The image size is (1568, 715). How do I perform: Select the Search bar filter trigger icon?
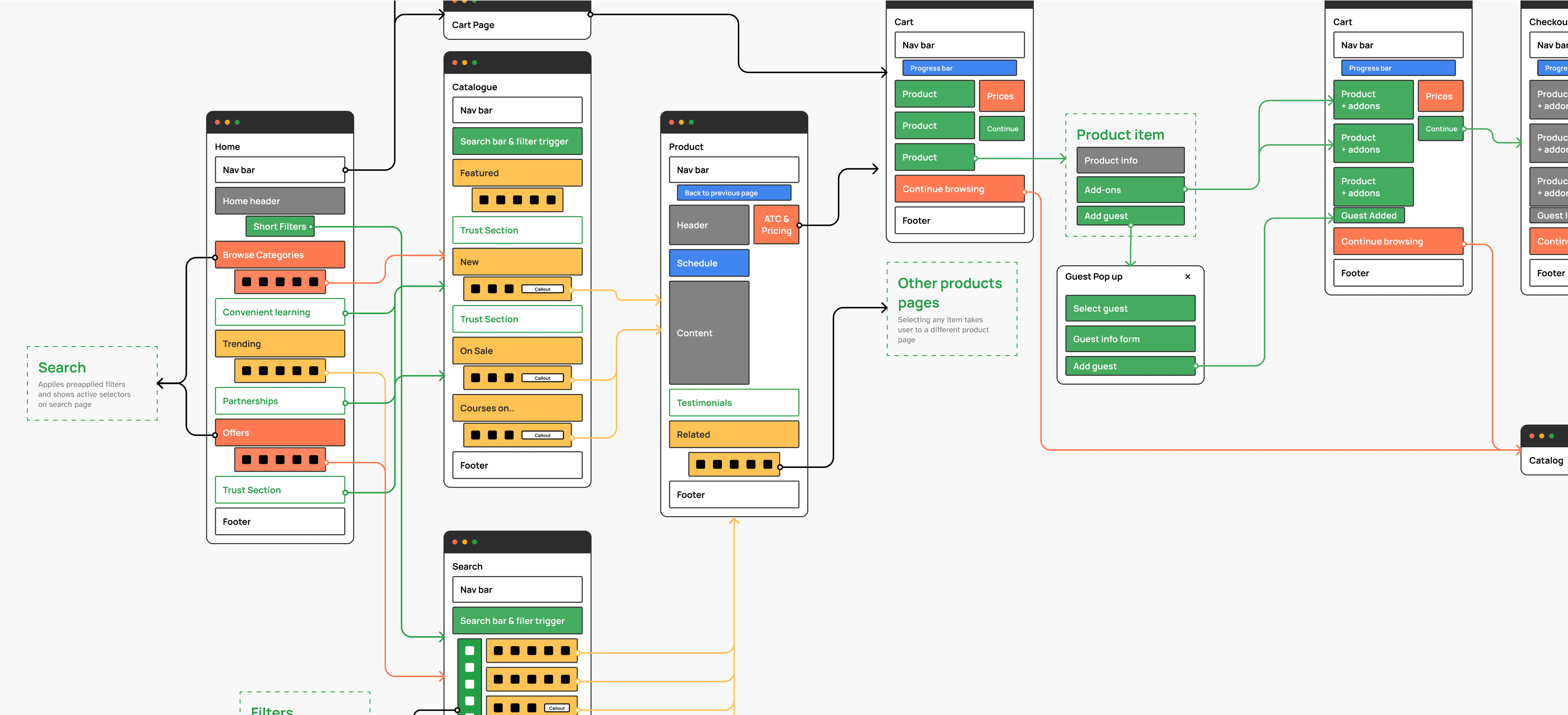click(x=514, y=141)
